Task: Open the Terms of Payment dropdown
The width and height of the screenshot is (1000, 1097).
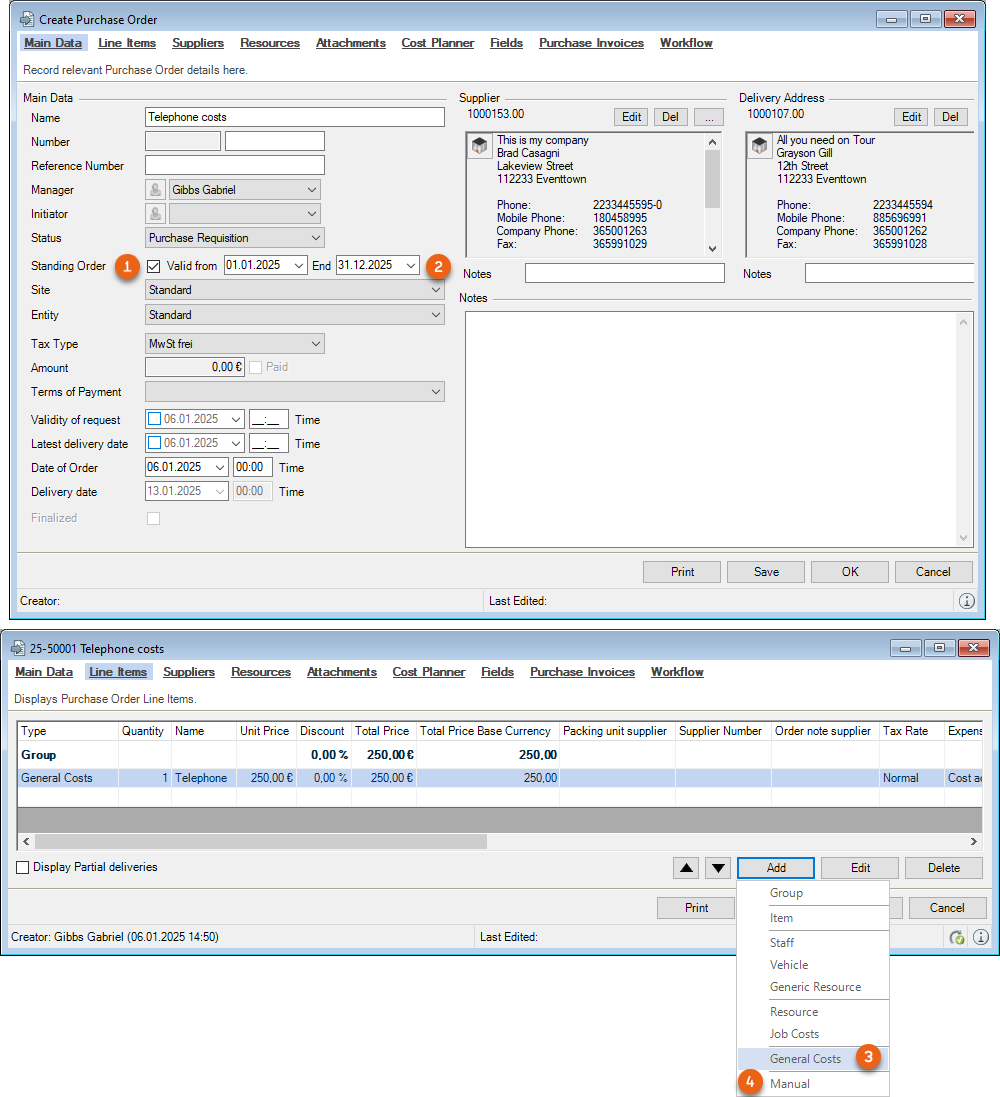Action: point(295,392)
